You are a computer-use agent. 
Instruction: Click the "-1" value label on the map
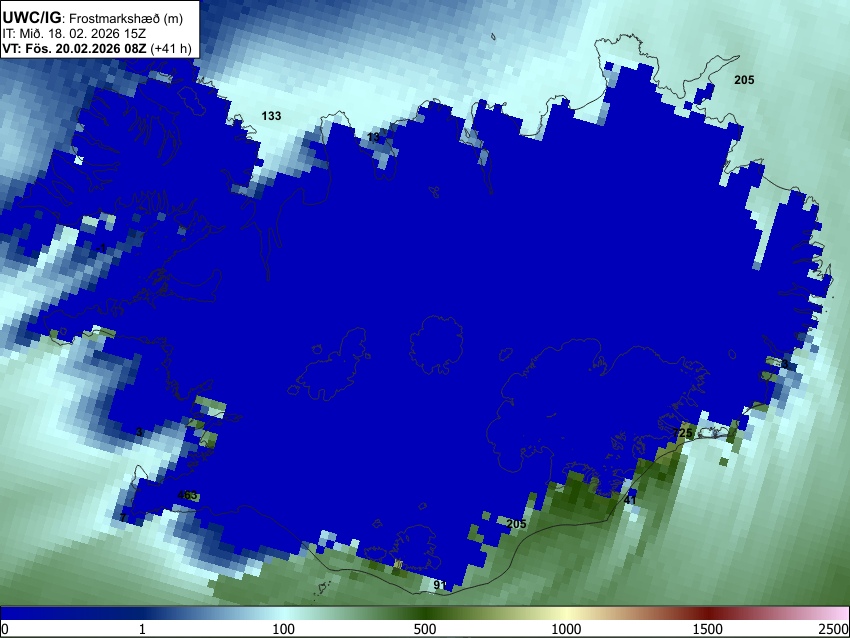[101, 248]
